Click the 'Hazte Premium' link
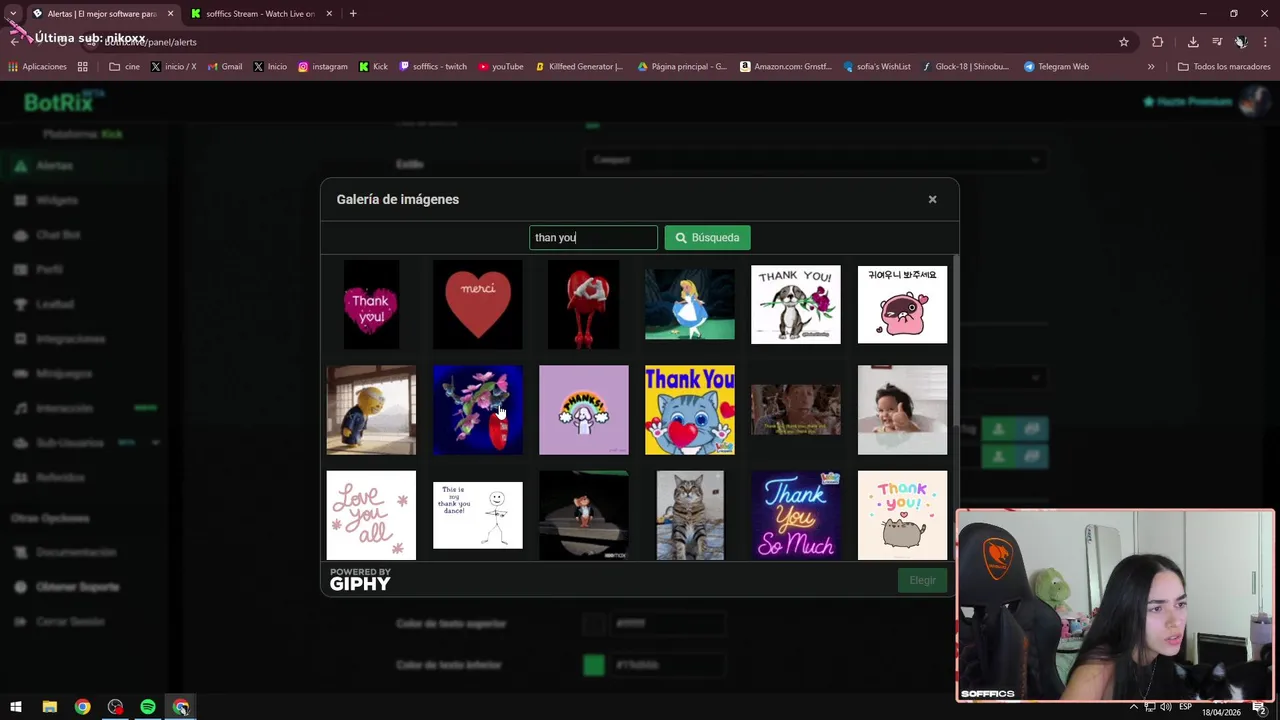 coord(1188,101)
